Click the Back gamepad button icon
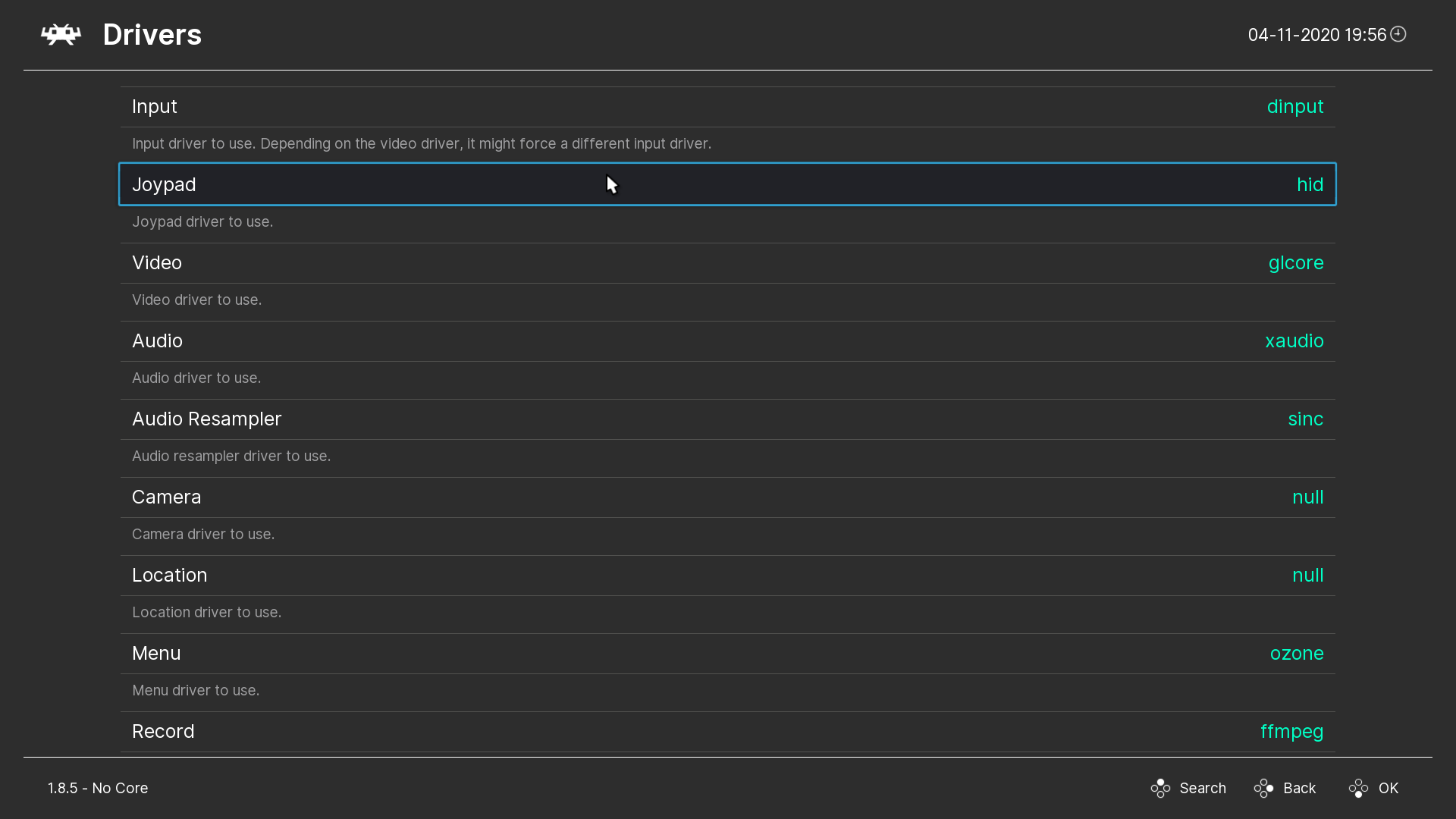 pyautogui.click(x=1263, y=789)
